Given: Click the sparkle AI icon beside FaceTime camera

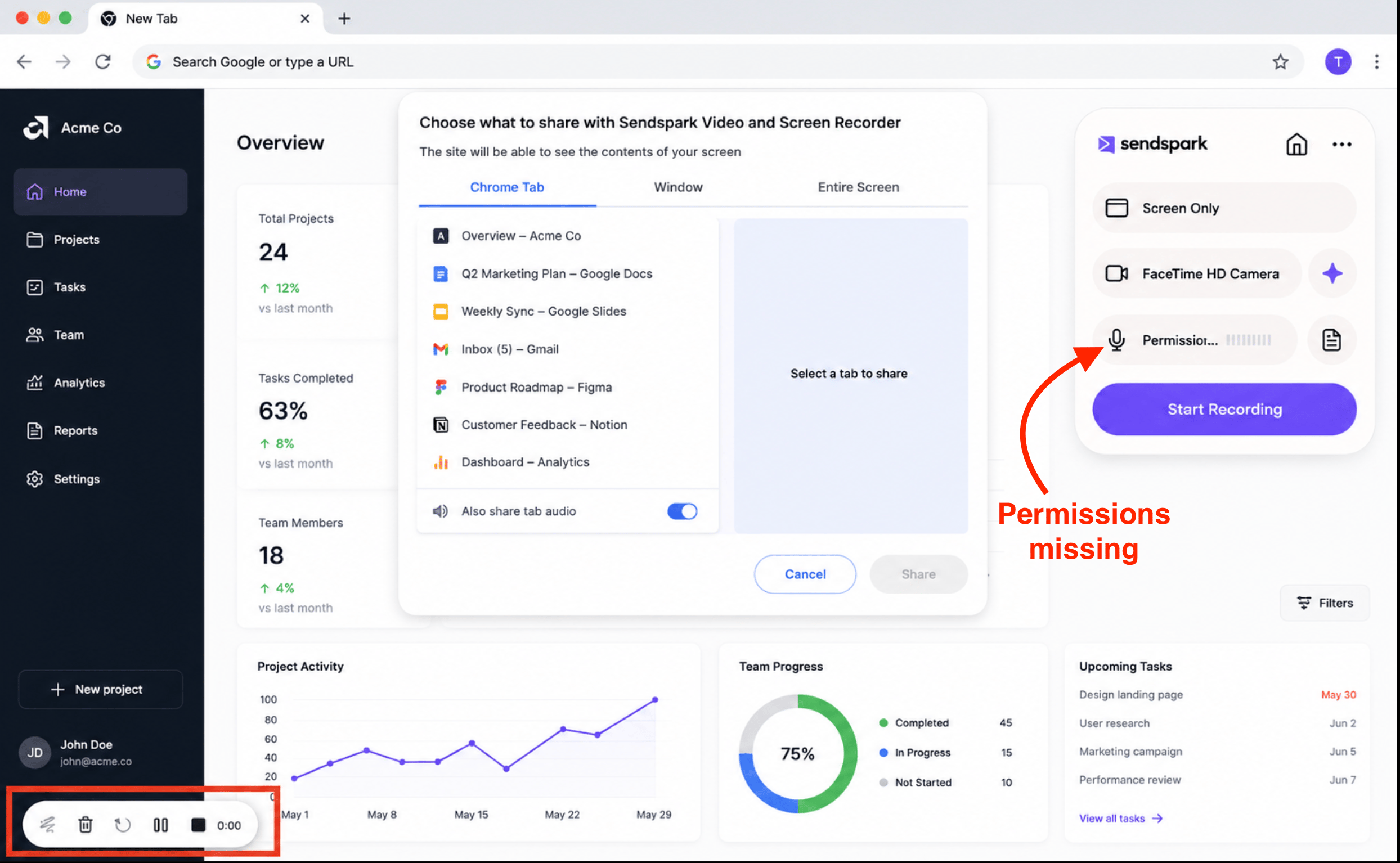Looking at the screenshot, I should click(1331, 273).
